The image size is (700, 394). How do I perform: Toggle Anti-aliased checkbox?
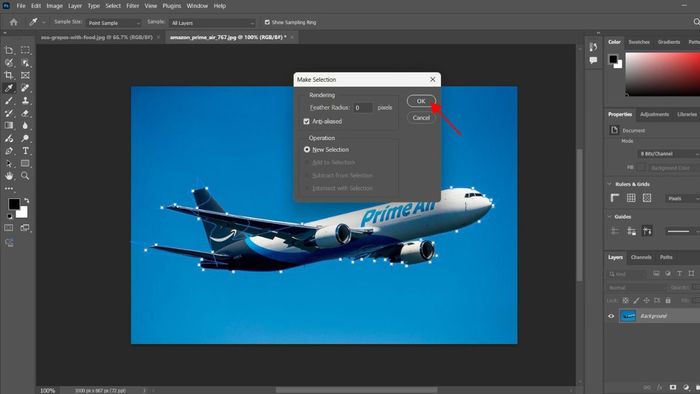click(x=307, y=121)
